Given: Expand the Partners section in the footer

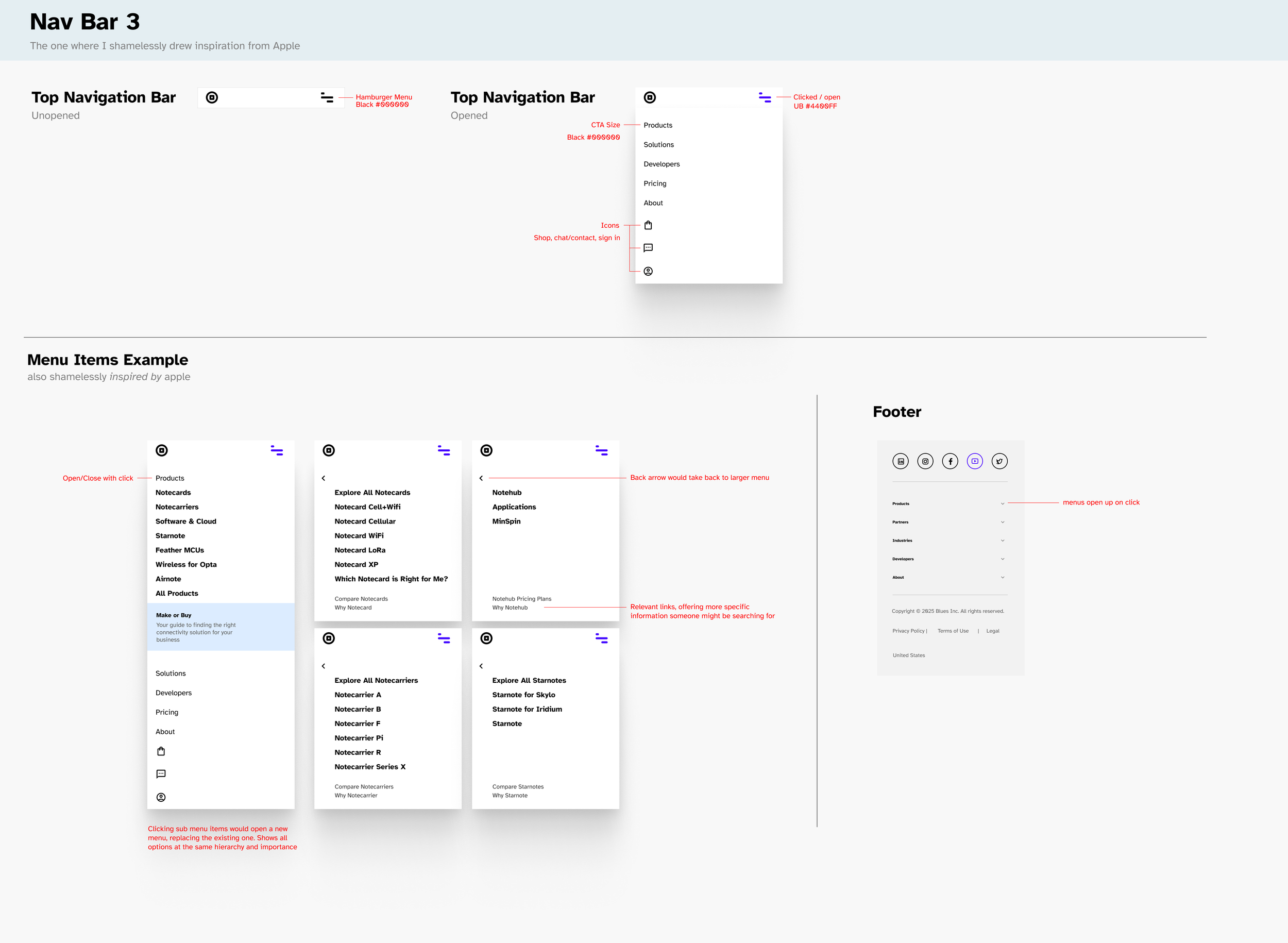Looking at the screenshot, I should (x=1002, y=523).
